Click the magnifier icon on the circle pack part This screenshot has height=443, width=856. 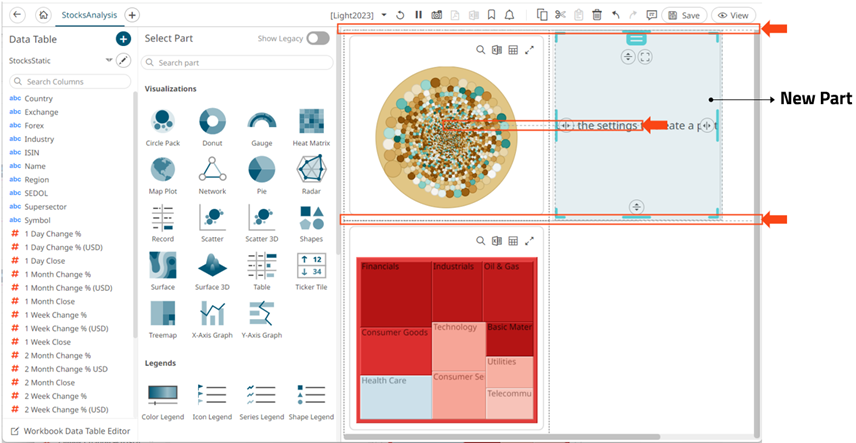pyautogui.click(x=480, y=50)
